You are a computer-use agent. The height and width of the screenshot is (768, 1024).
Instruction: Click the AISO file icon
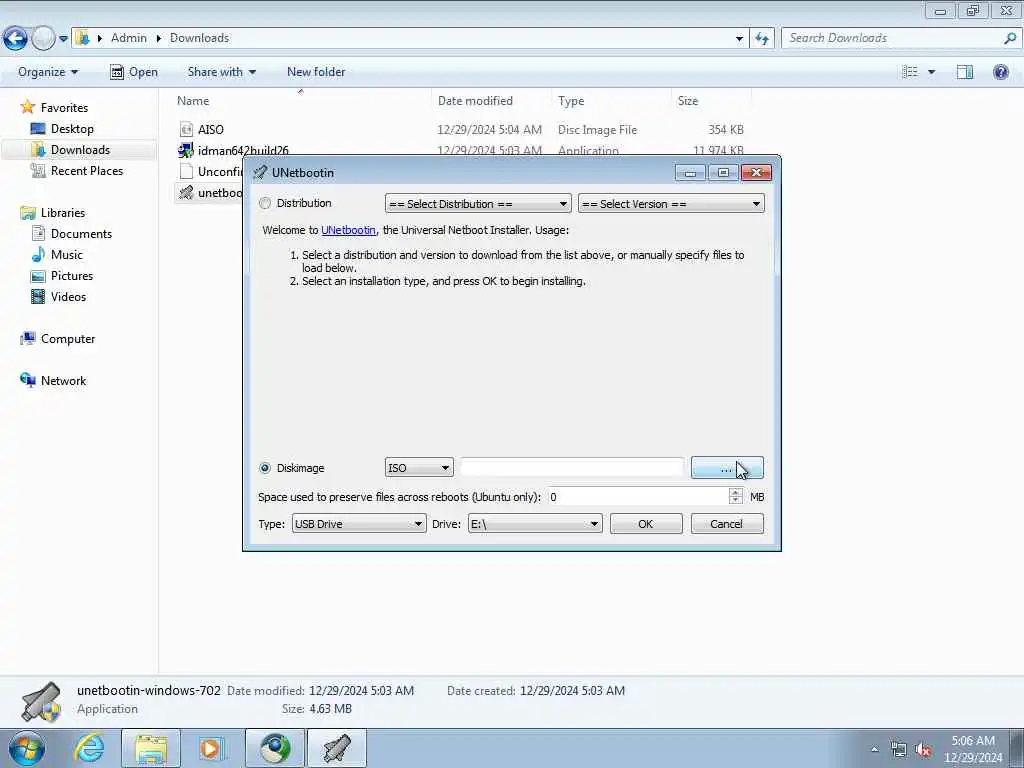pos(186,129)
